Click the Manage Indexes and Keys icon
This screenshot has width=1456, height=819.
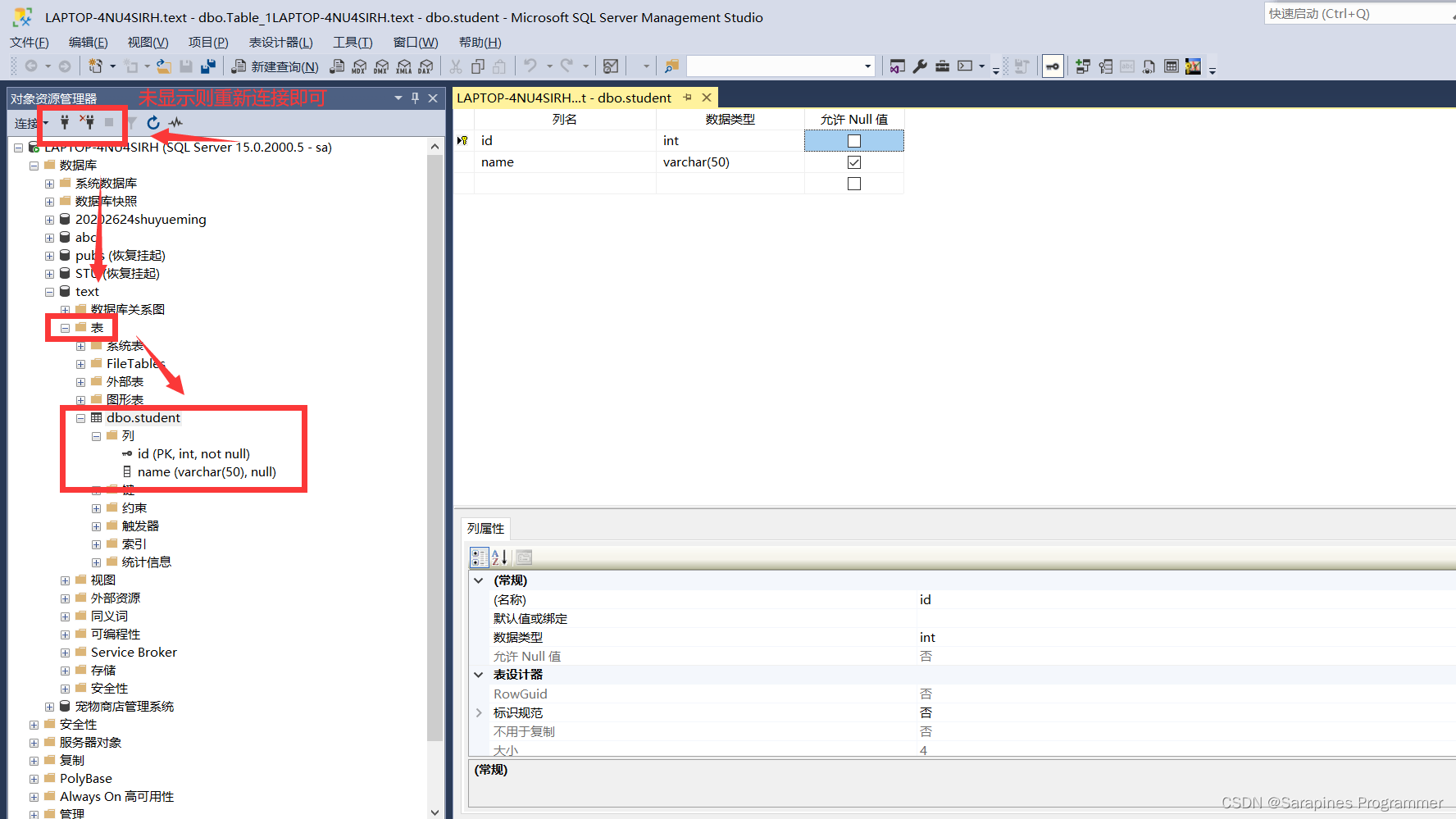pyautogui.click(x=1105, y=66)
